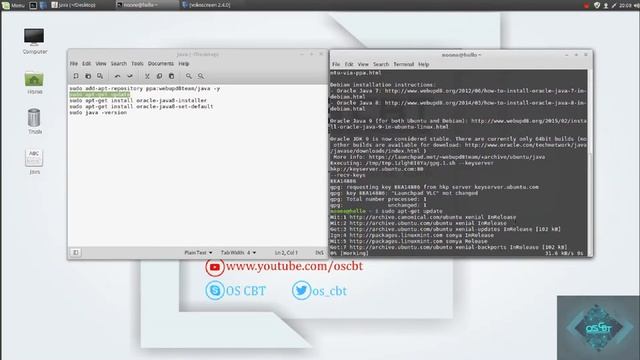Select the java text file desktop icon
This screenshot has width=640, height=360.
click(x=34, y=161)
